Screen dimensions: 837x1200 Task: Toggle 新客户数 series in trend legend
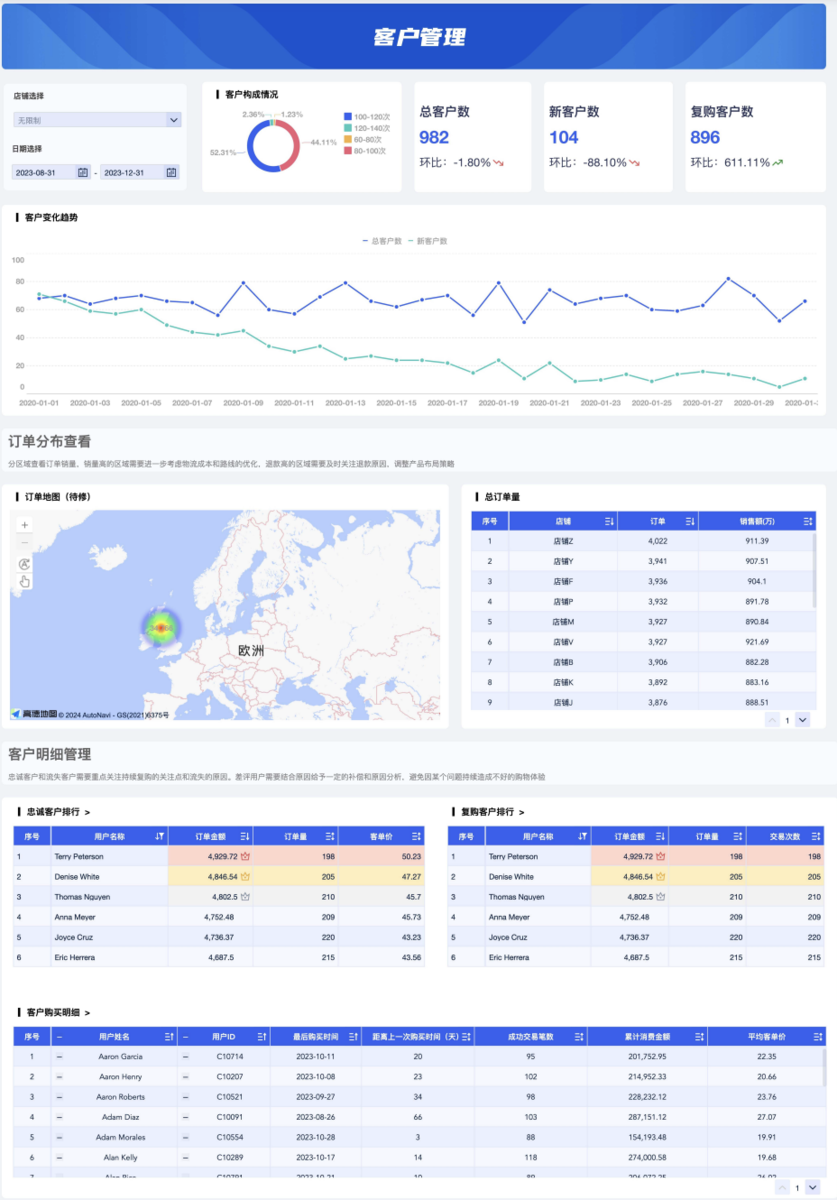coord(427,241)
